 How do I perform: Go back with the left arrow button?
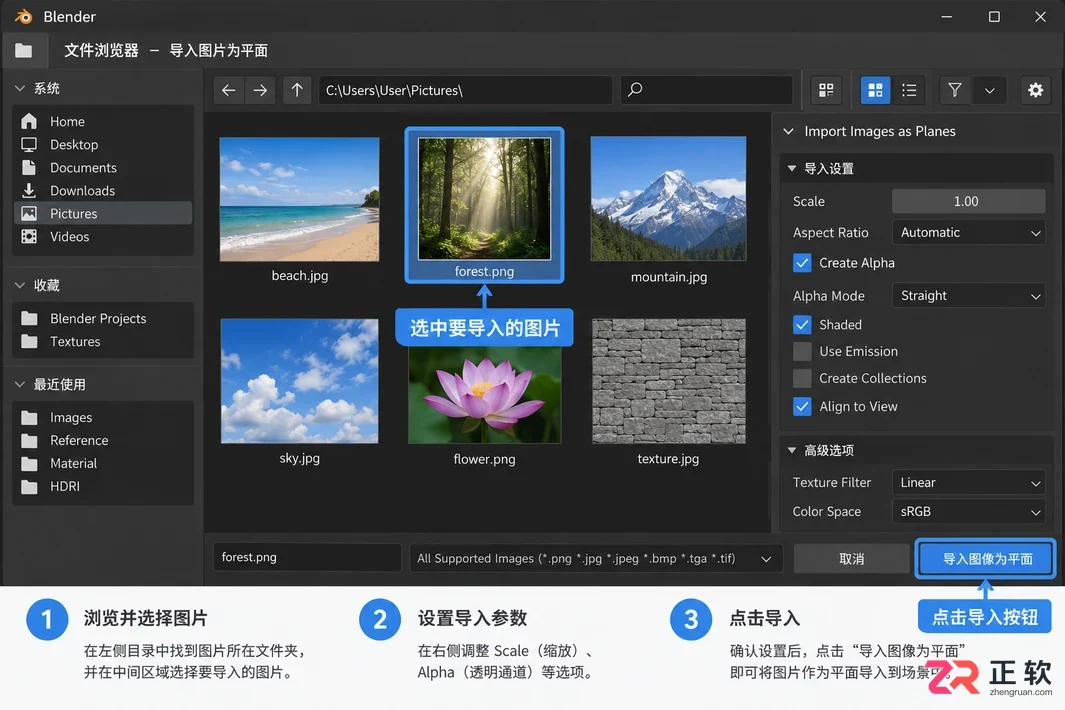(229, 90)
